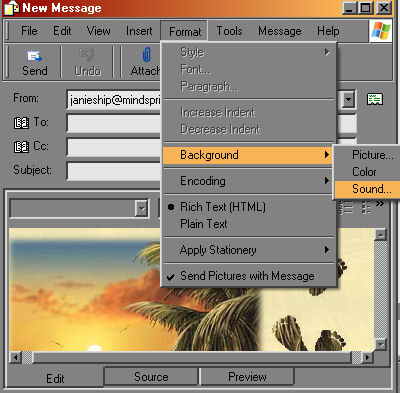Click inside the To address field
This screenshot has width=400, height=393.
[x=113, y=124]
